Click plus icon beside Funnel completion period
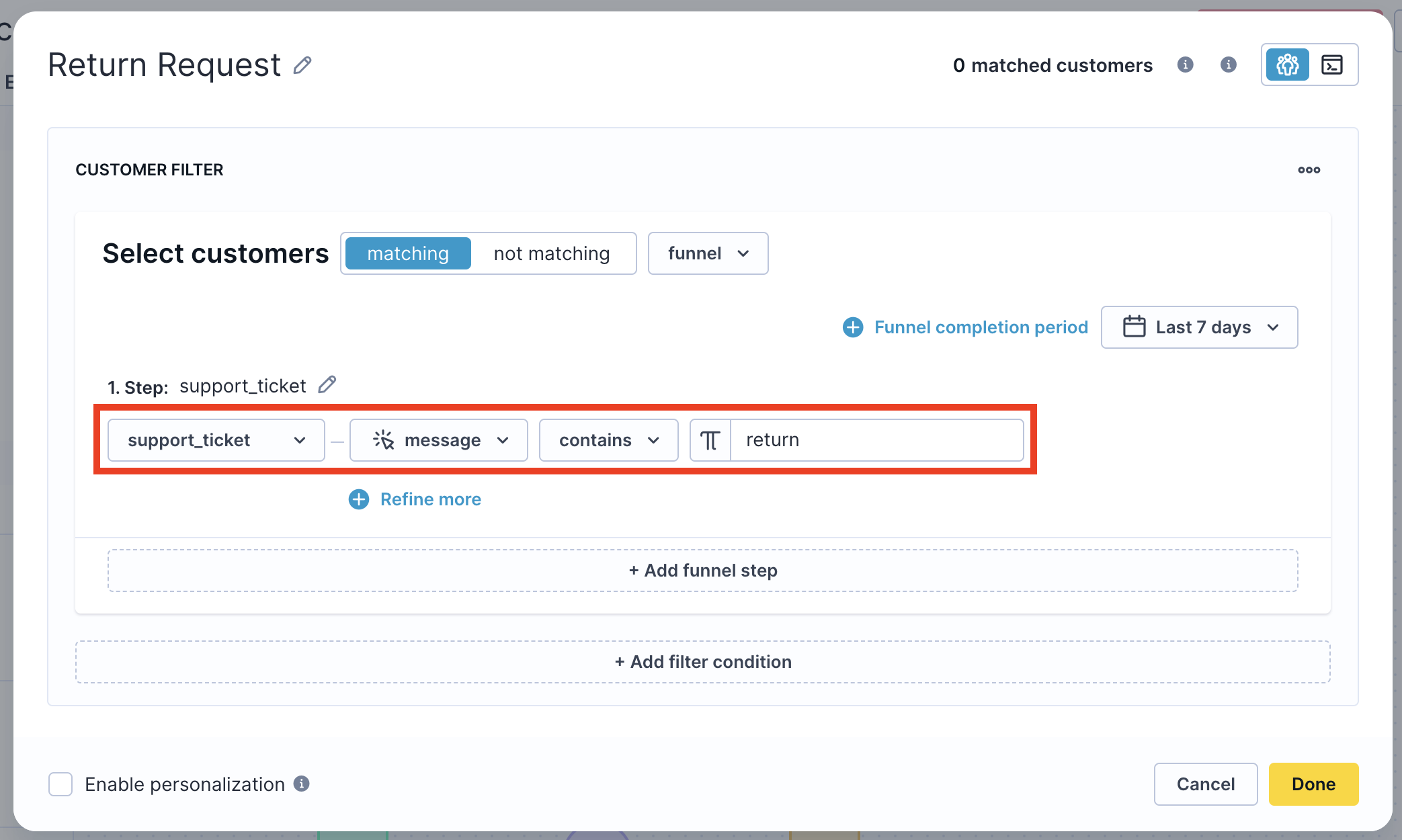Viewport: 1402px width, 840px height. click(853, 327)
